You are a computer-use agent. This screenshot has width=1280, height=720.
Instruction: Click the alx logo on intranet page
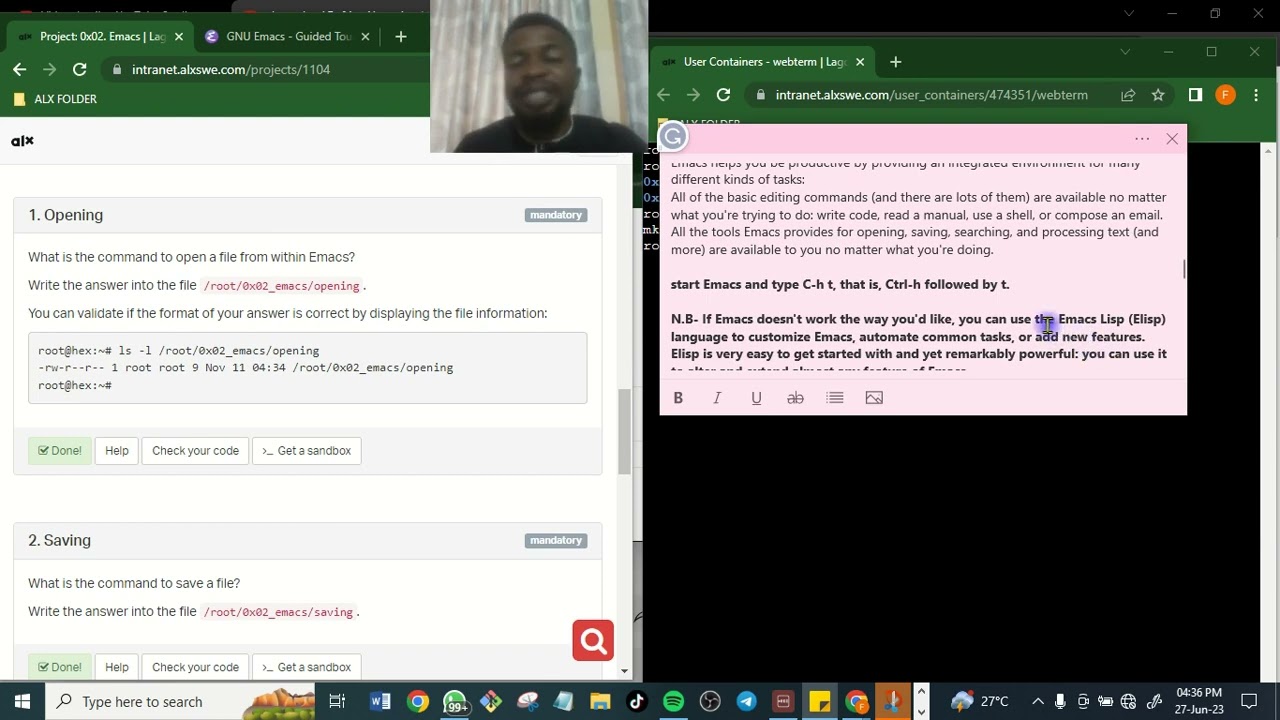click(x=22, y=141)
